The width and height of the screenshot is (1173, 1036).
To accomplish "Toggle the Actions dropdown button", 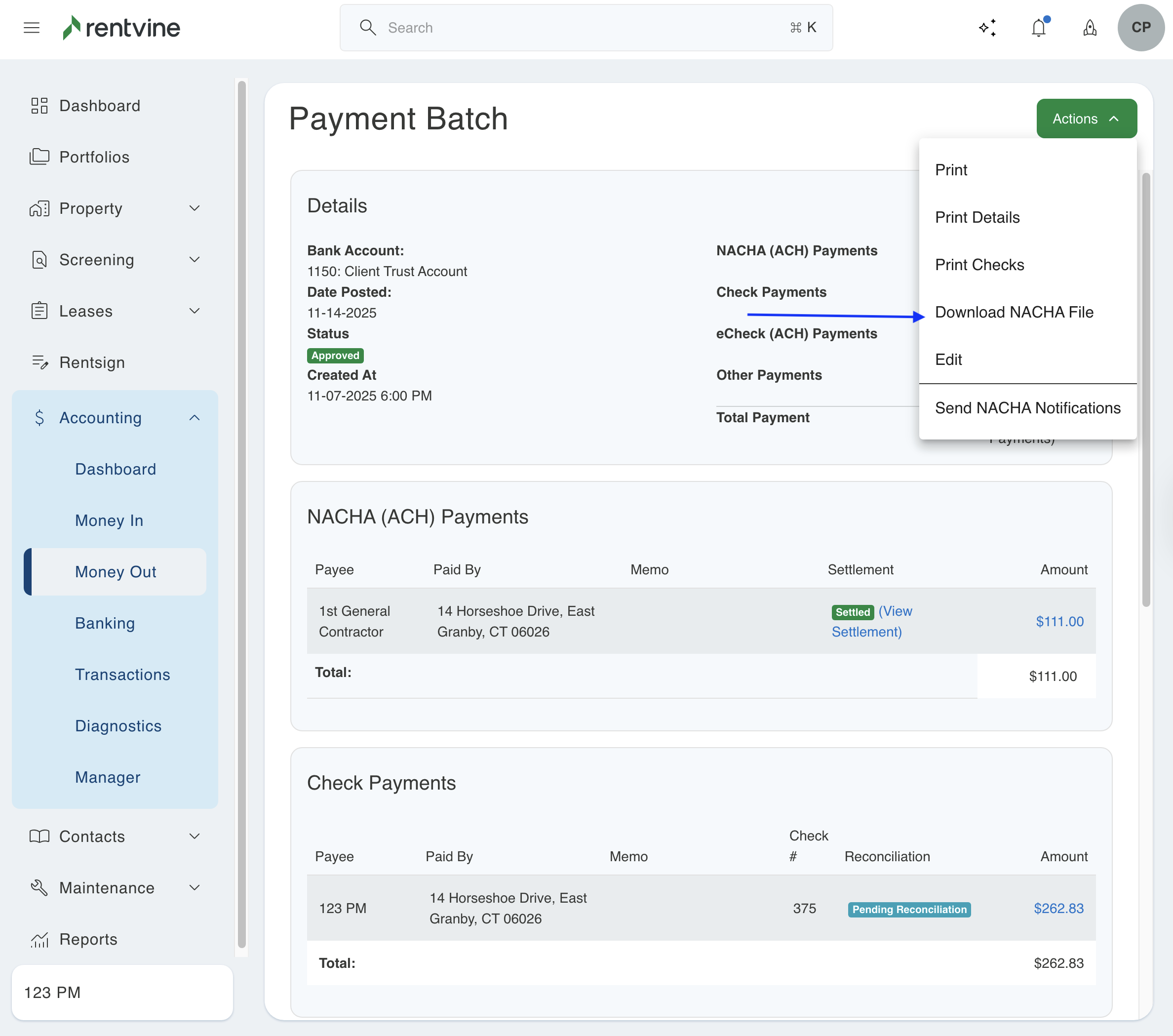I will point(1086,119).
